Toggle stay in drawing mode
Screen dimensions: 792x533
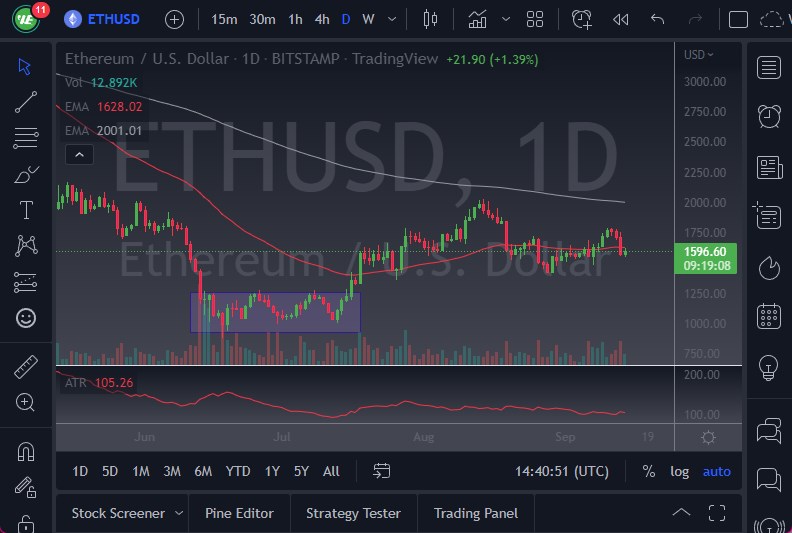[x=25, y=487]
